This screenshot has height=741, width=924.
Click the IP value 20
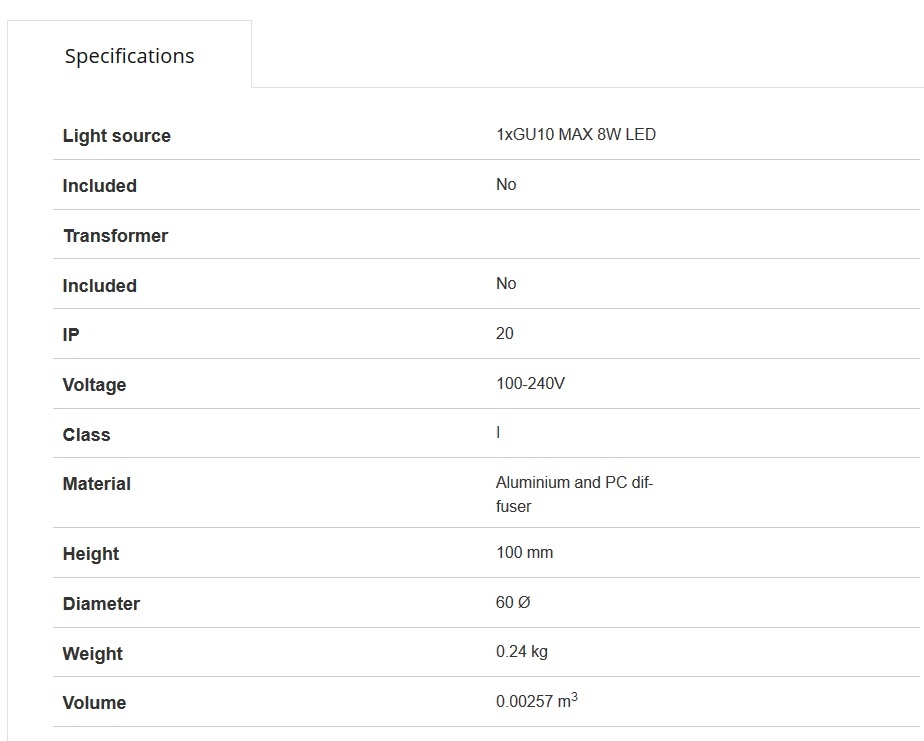click(504, 334)
